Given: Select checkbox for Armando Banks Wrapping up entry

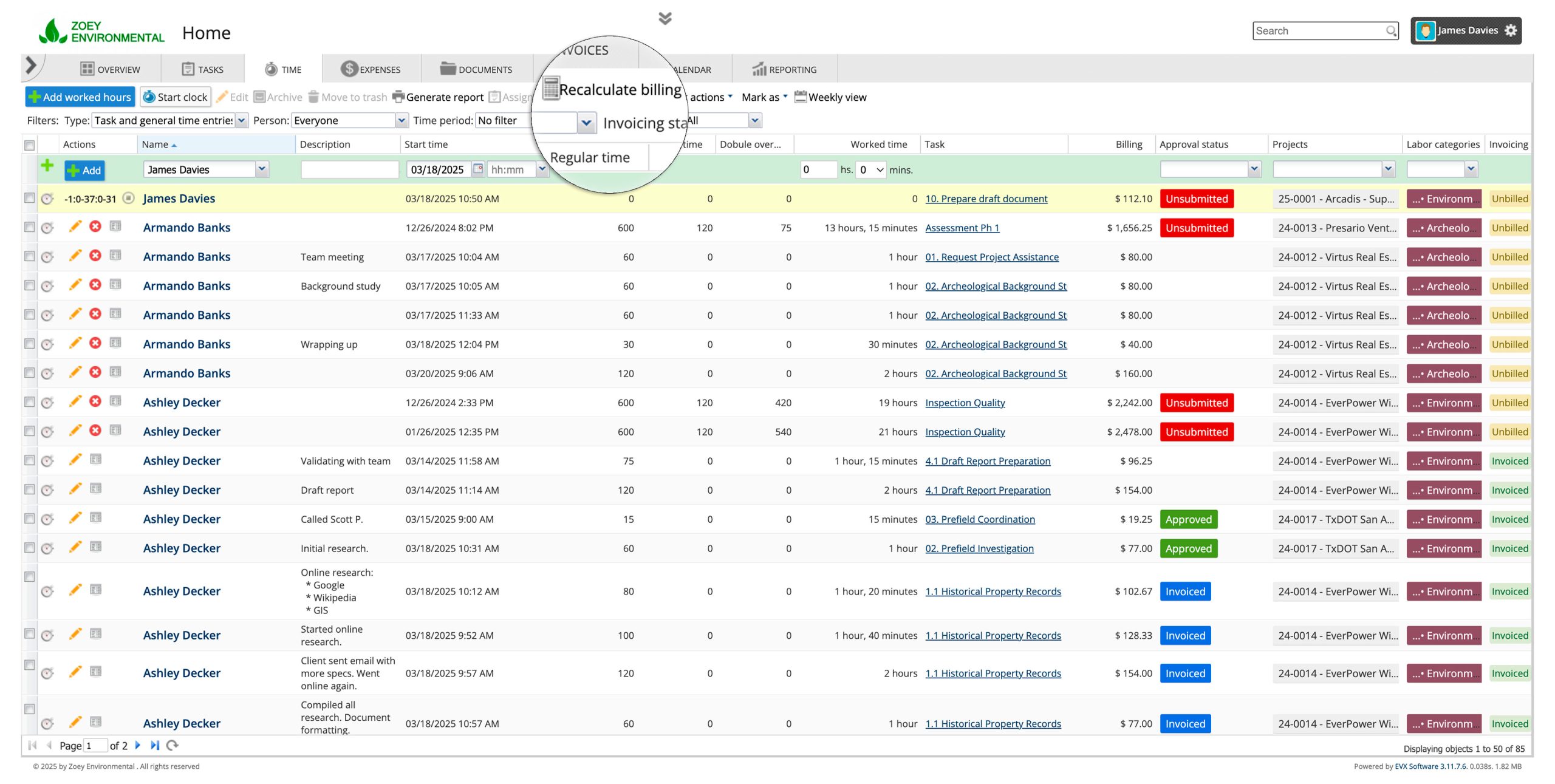Looking at the screenshot, I should [x=29, y=344].
